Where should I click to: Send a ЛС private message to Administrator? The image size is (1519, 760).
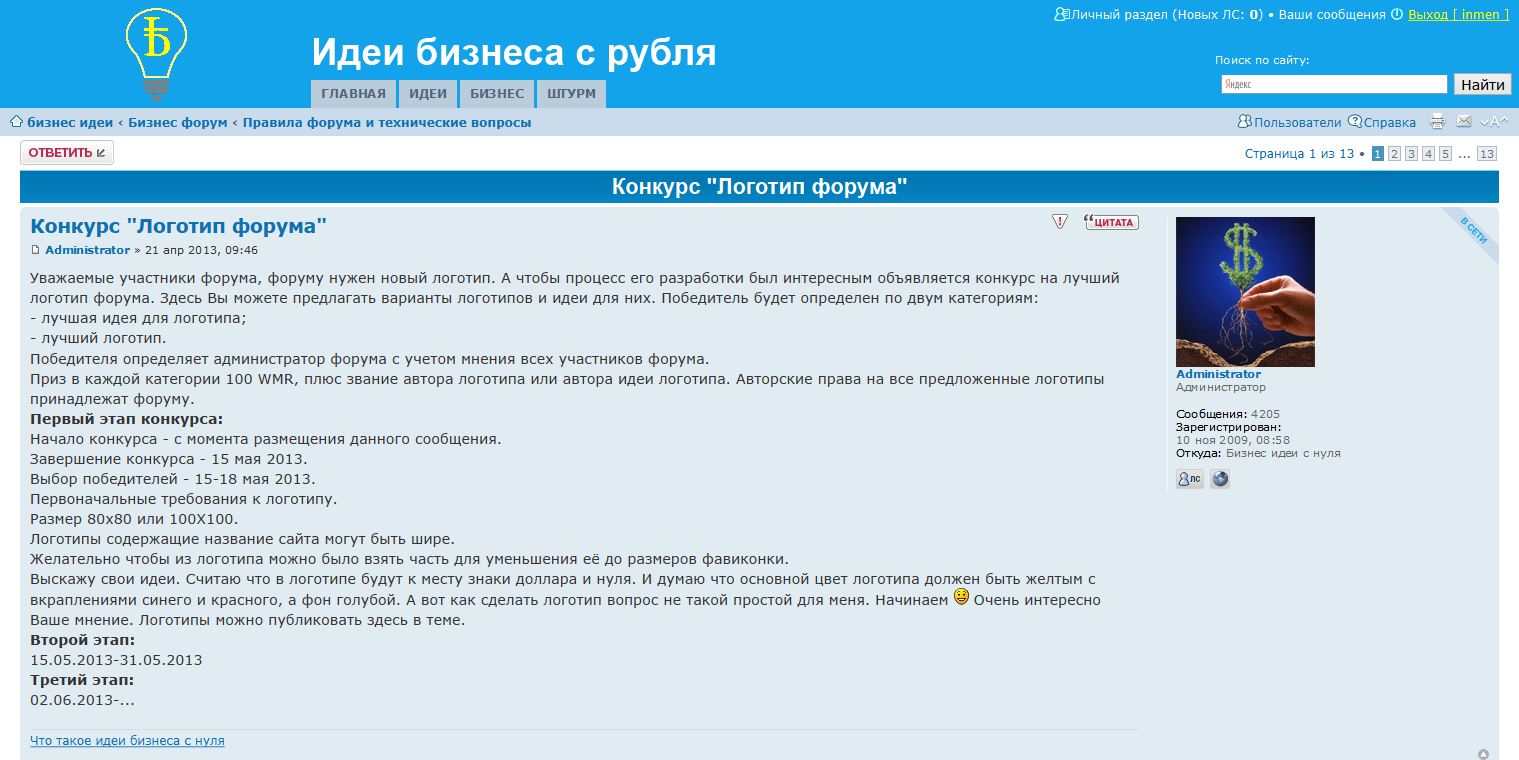(1189, 479)
